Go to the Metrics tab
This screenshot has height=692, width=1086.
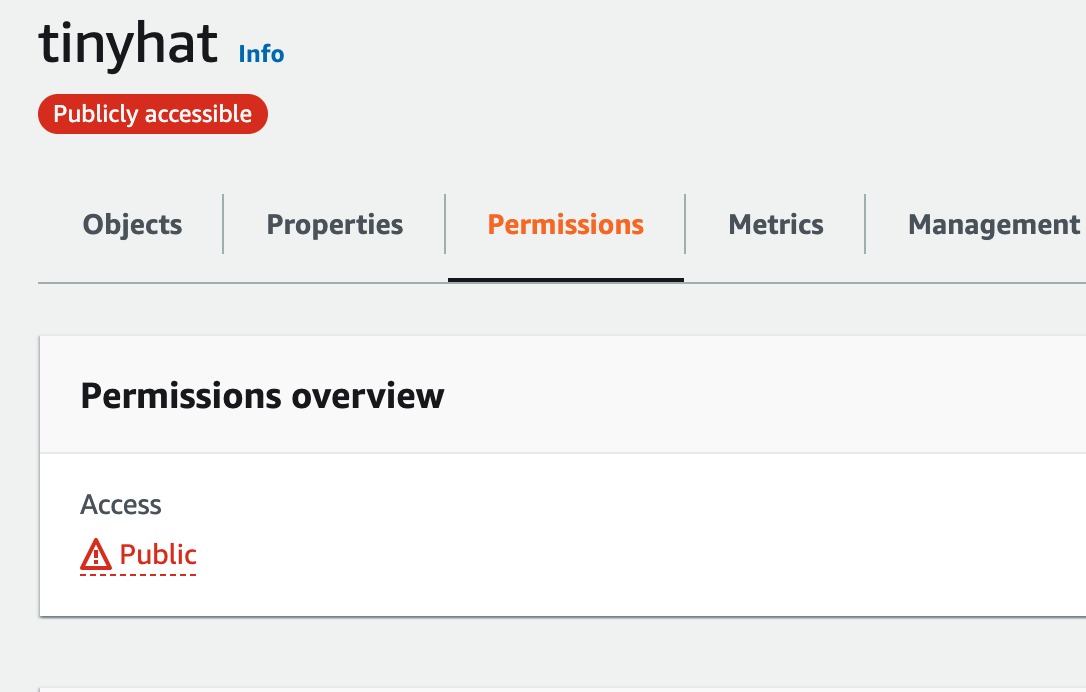point(776,224)
